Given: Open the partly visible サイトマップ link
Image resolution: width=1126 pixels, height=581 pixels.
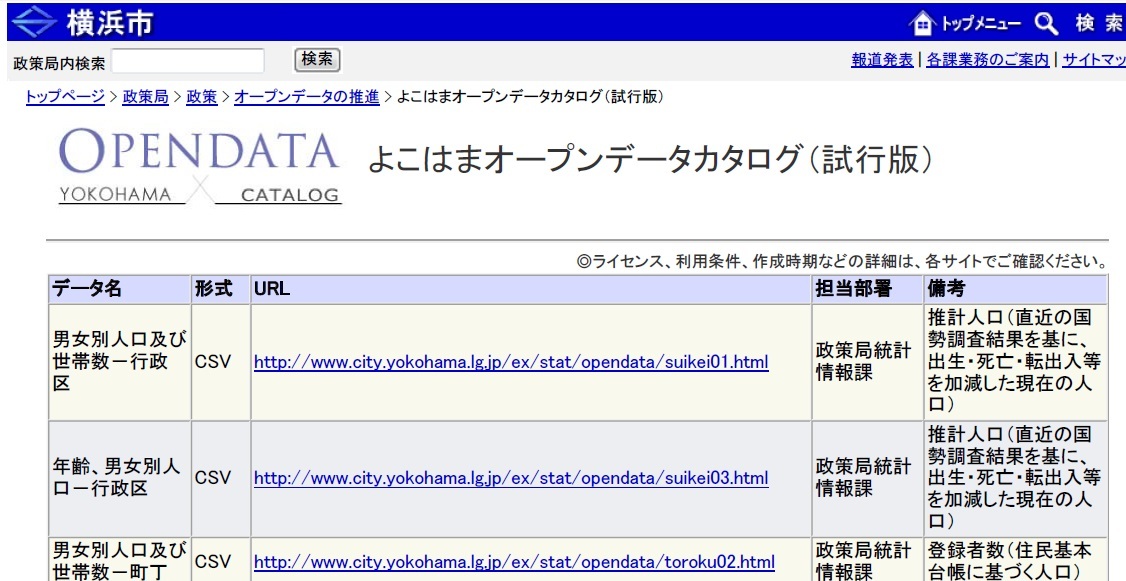Looking at the screenshot, I should click(1094, 60).
